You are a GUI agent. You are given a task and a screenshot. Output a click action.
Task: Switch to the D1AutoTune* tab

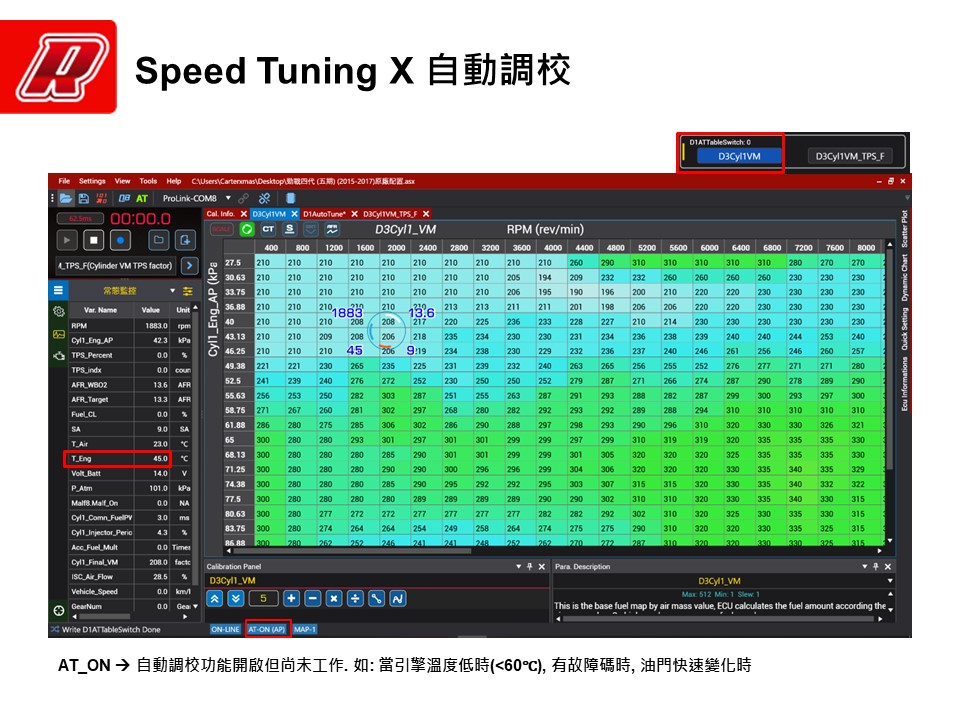click(x=324, y=214)
